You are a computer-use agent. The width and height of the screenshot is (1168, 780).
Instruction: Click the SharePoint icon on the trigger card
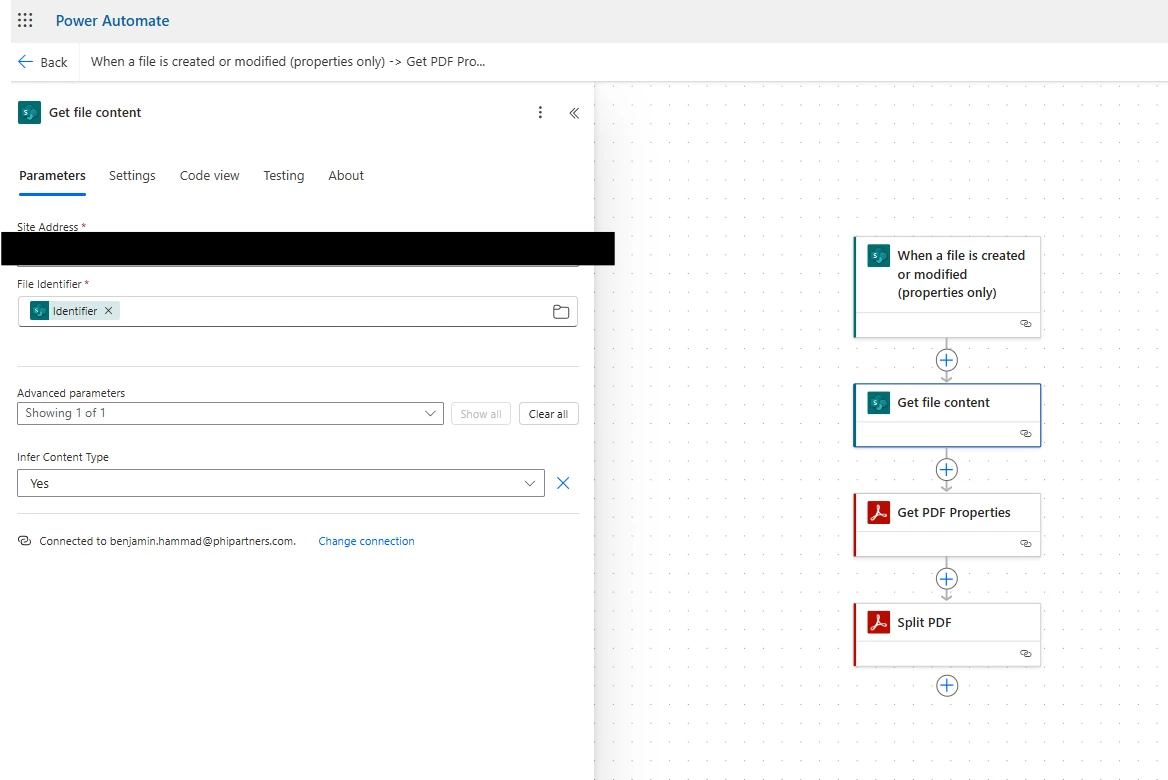click(879, 256)
